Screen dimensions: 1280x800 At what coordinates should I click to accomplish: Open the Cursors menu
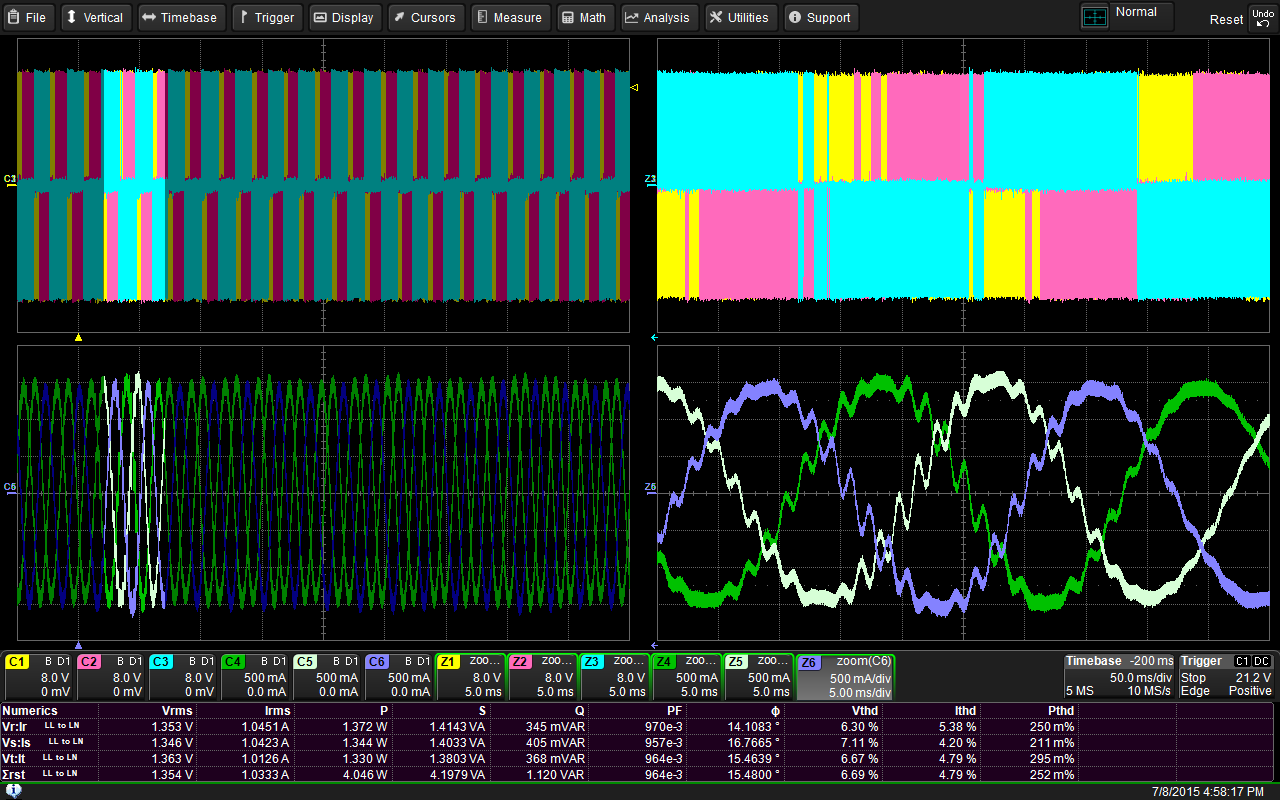pos(425,17)
